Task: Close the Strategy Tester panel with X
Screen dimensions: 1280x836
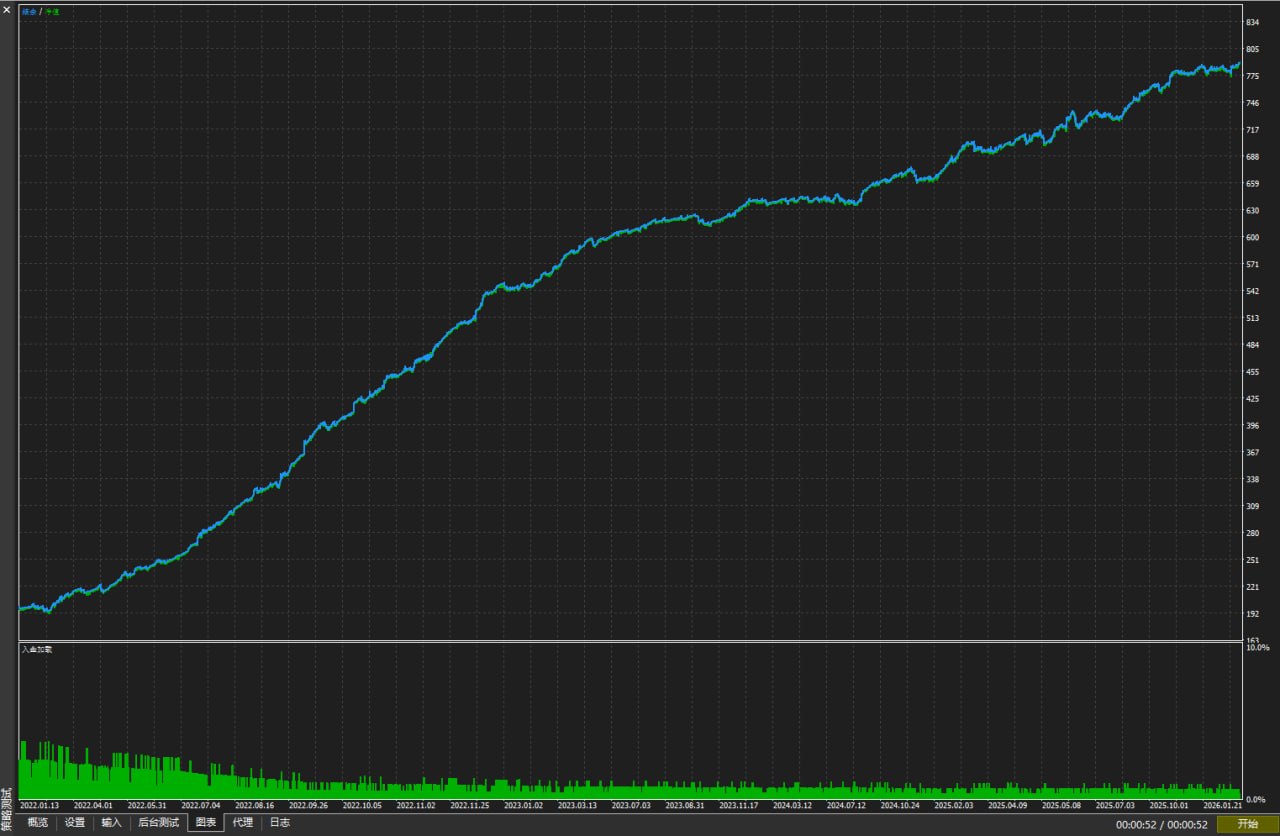Action: pos(7,9)
